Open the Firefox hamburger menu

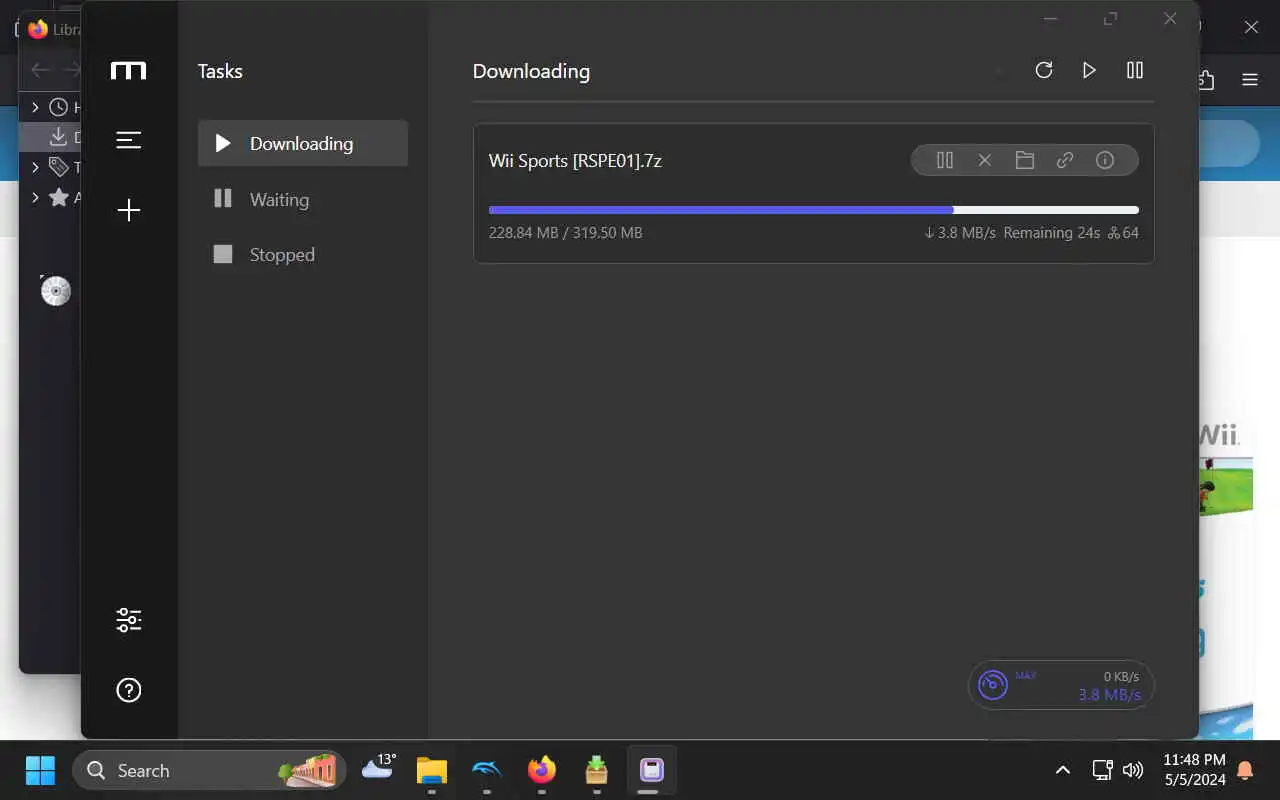click(x=1250, y=80)
